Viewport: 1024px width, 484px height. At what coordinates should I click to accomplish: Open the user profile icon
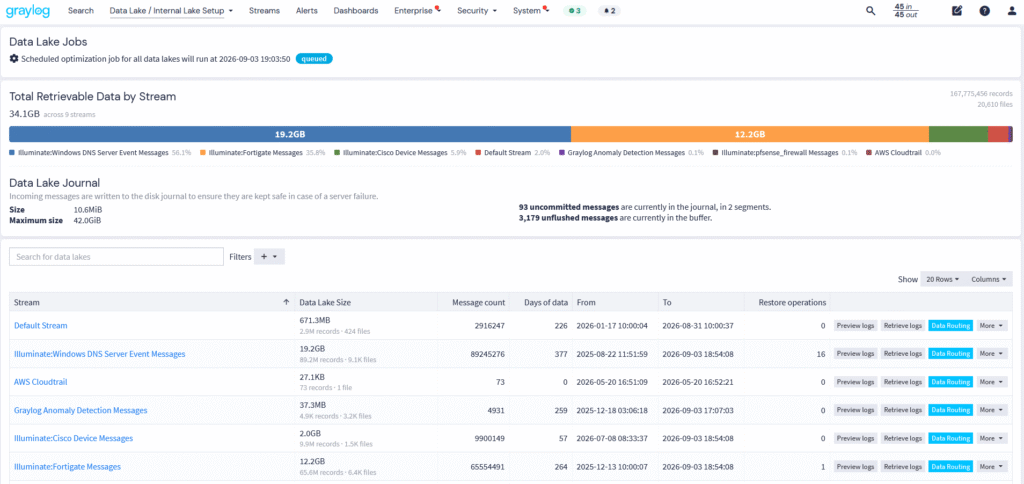pyautogui.click(x=1012, y=10)
